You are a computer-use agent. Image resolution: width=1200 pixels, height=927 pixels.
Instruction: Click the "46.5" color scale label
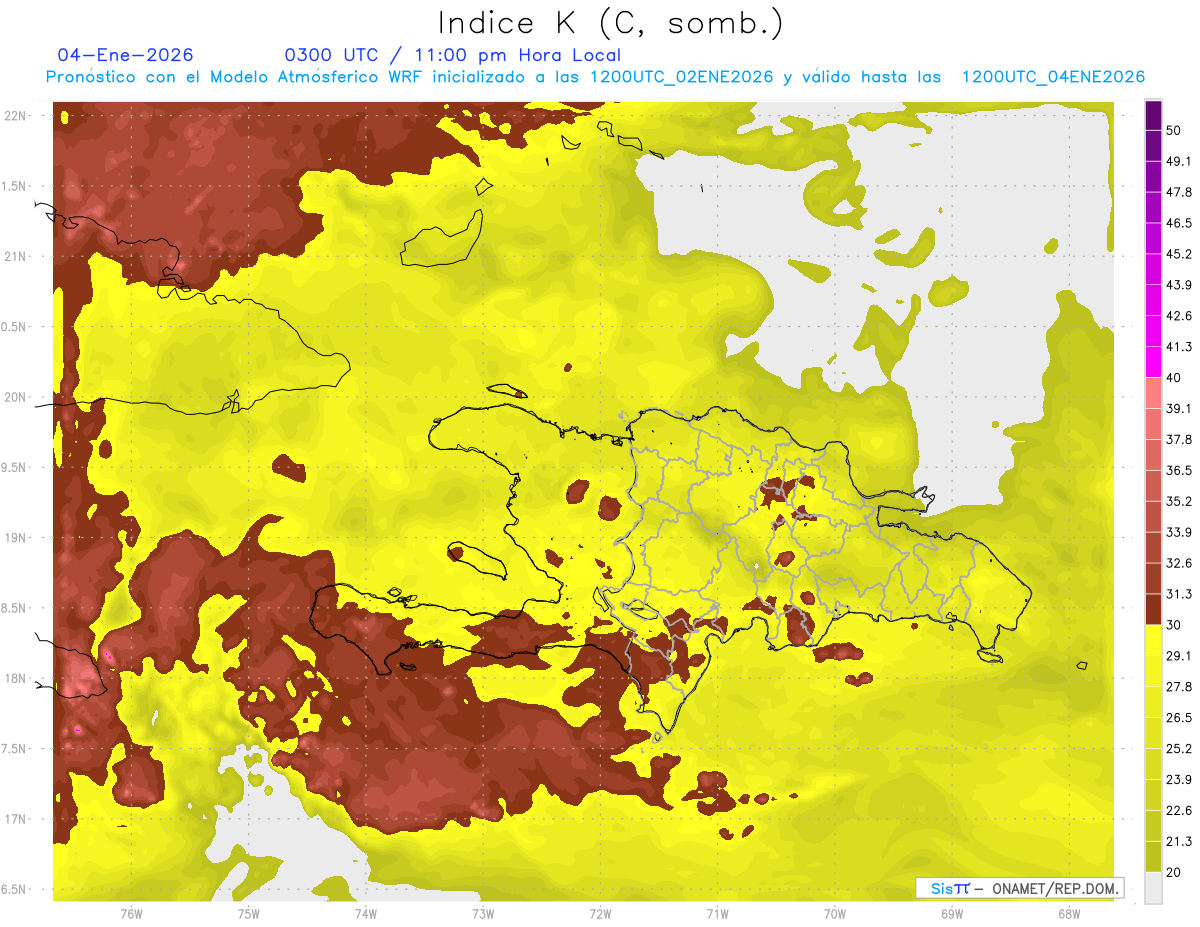coord(1179,223)
